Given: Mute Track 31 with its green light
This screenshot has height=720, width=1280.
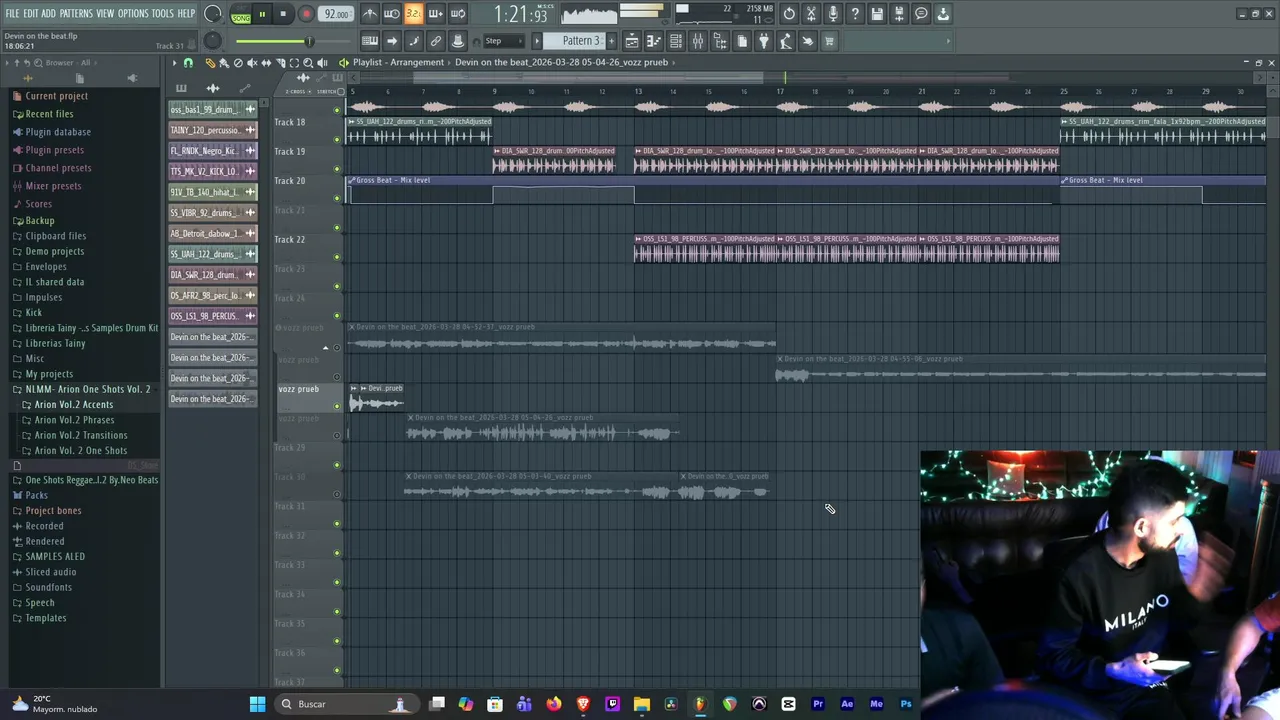Looking at the screenshot, I should [x=337, y=523].
